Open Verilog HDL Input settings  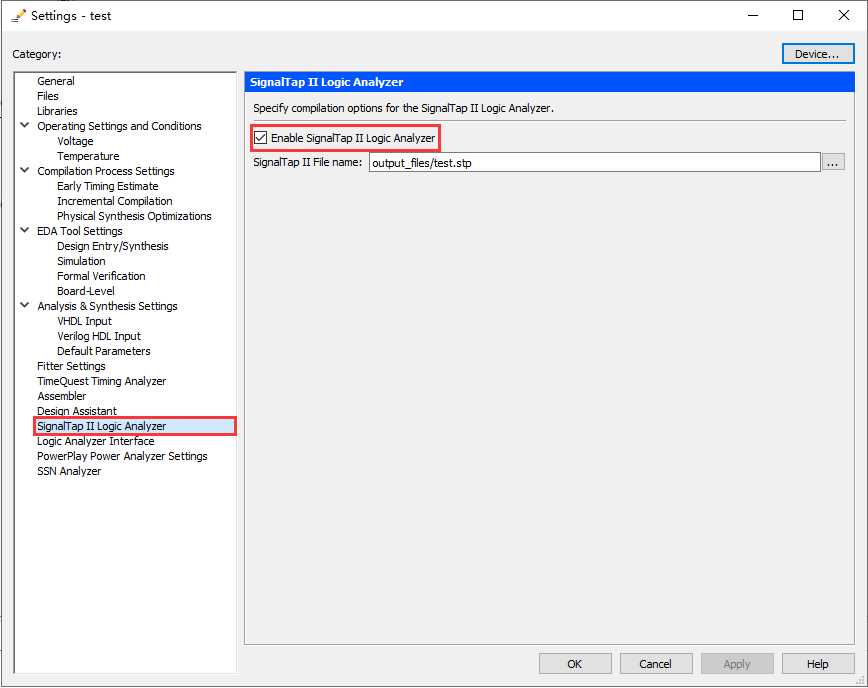point(99,336)
